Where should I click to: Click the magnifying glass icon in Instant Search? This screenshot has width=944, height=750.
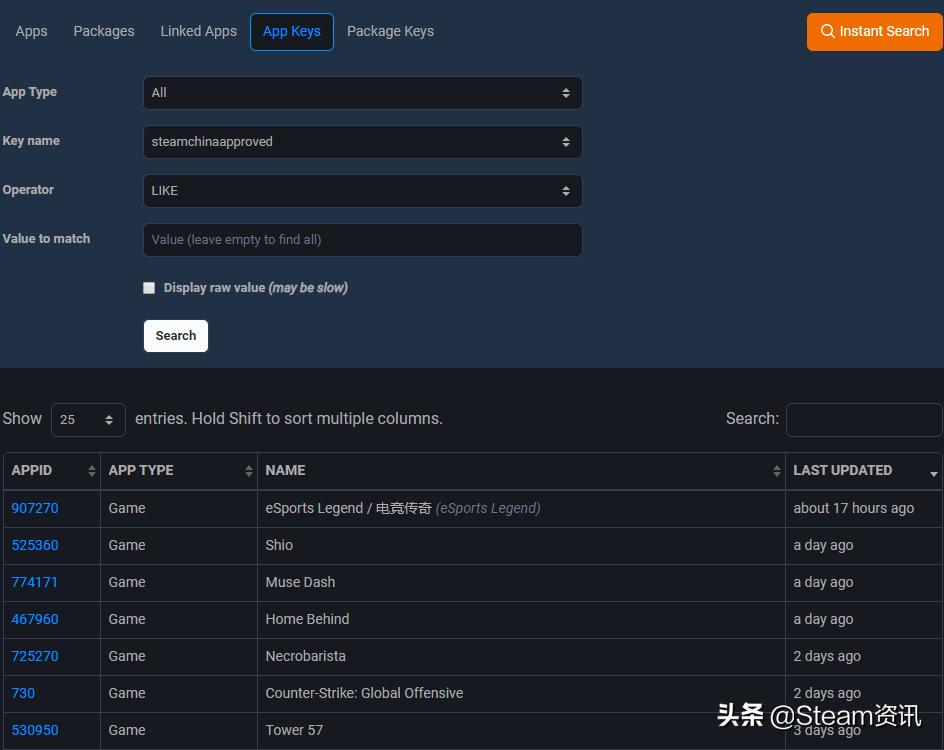(x=828, y=31)
